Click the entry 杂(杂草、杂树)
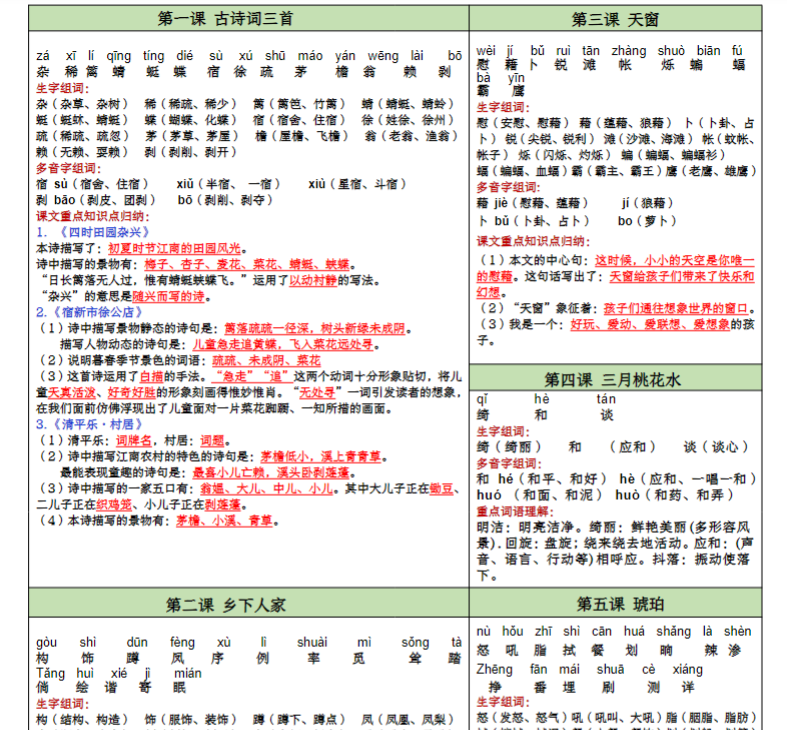 point(82,104)
